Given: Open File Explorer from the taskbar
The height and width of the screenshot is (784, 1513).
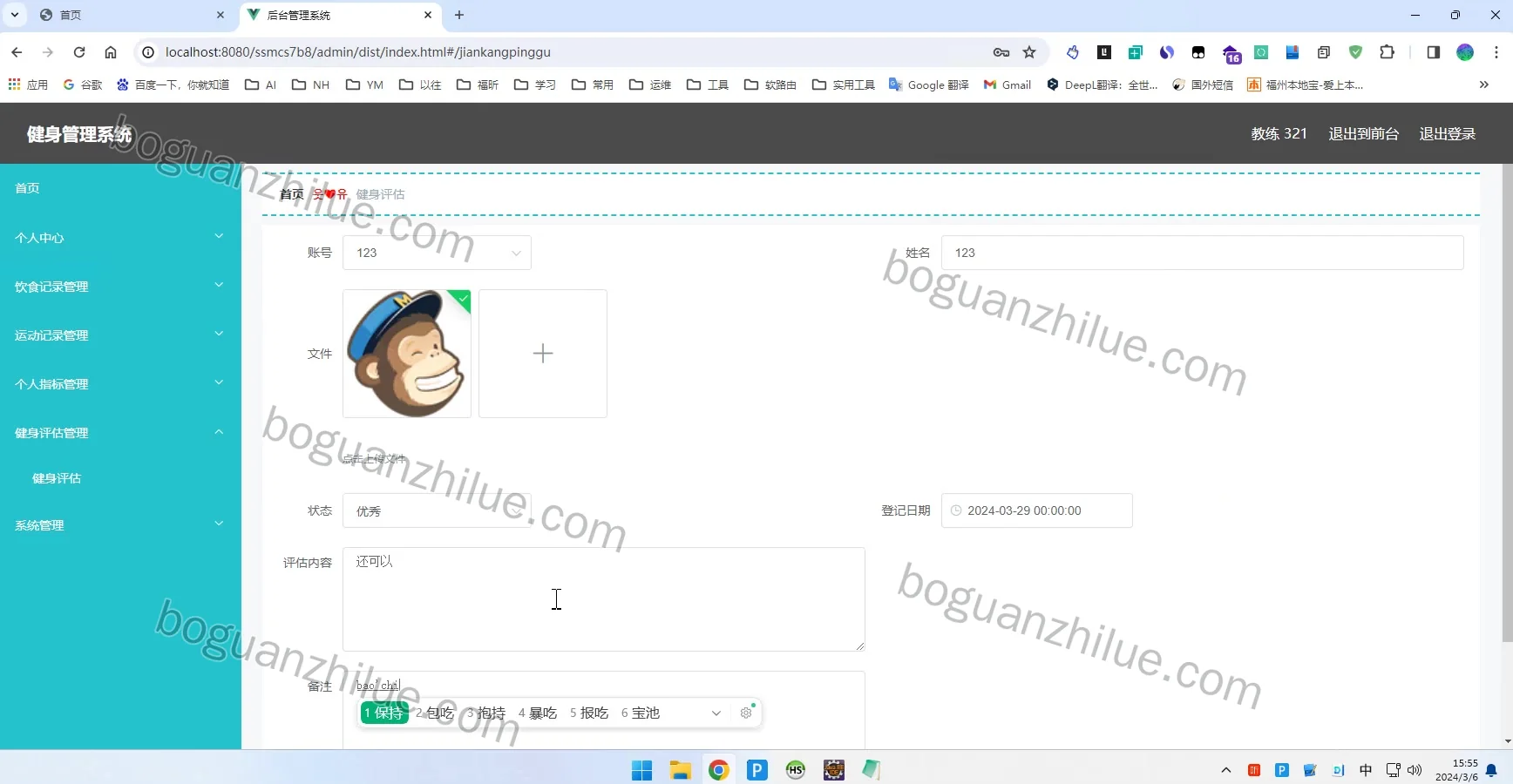Looking at the screenshot, I should coord(681,770).
